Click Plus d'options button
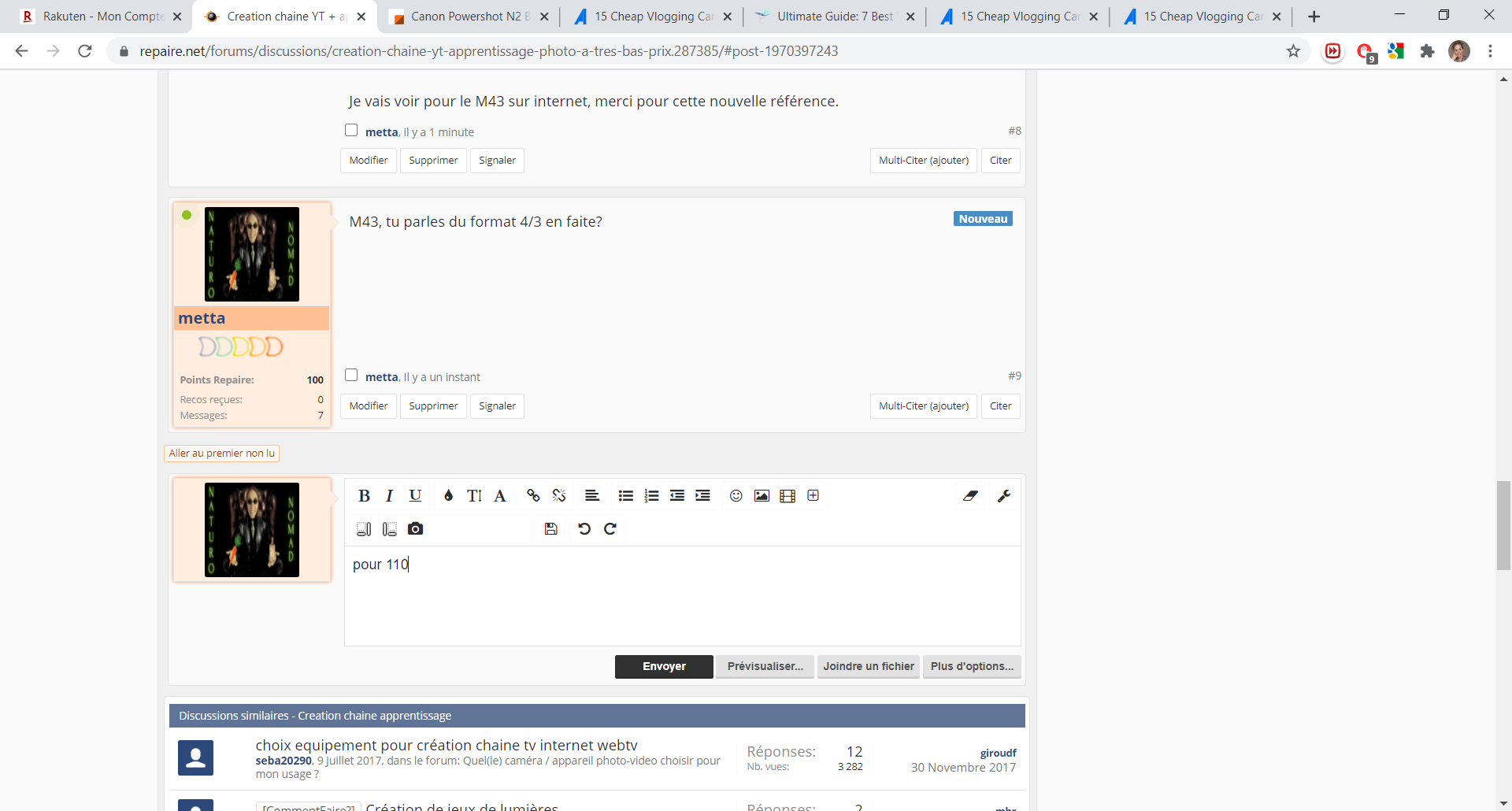 (972, 667)
